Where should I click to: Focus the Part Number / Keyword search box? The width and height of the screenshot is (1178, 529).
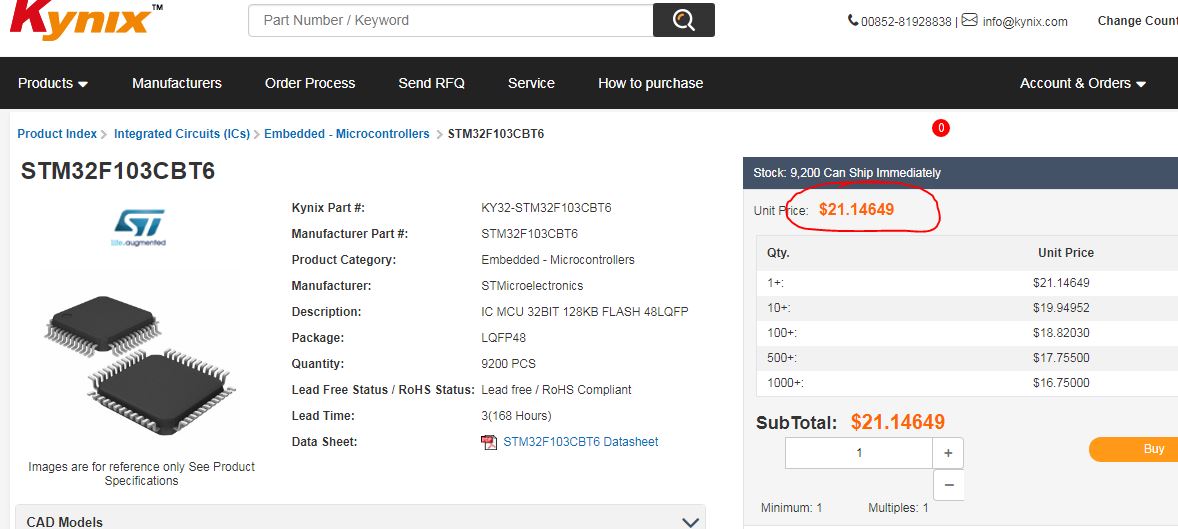coord(451,20)
